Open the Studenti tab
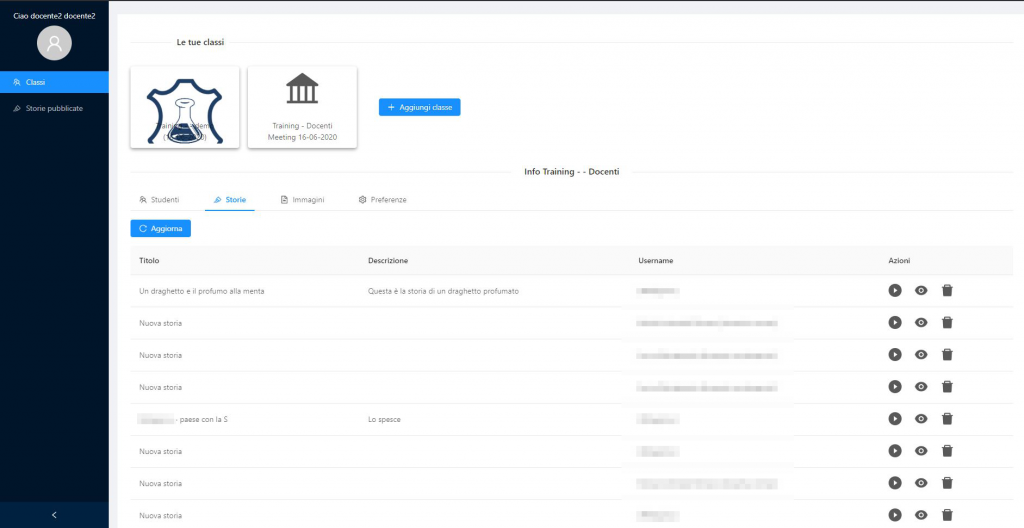This screenshot has width=1024, height=528. pos(159,200)
